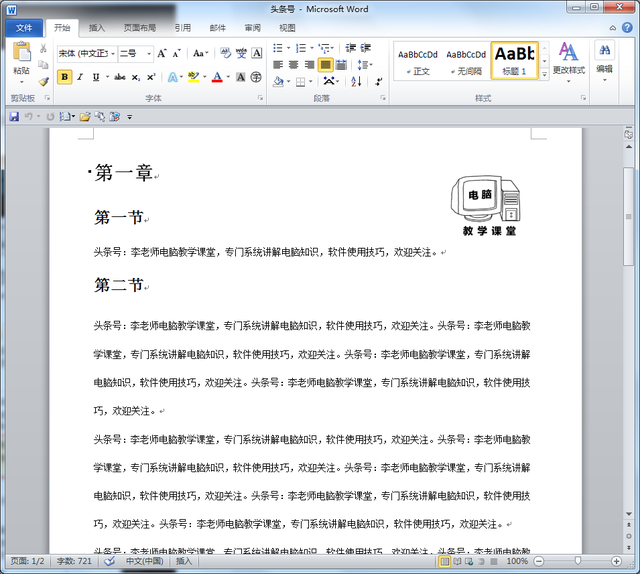Decrease paragraph indent

(351, 48)
